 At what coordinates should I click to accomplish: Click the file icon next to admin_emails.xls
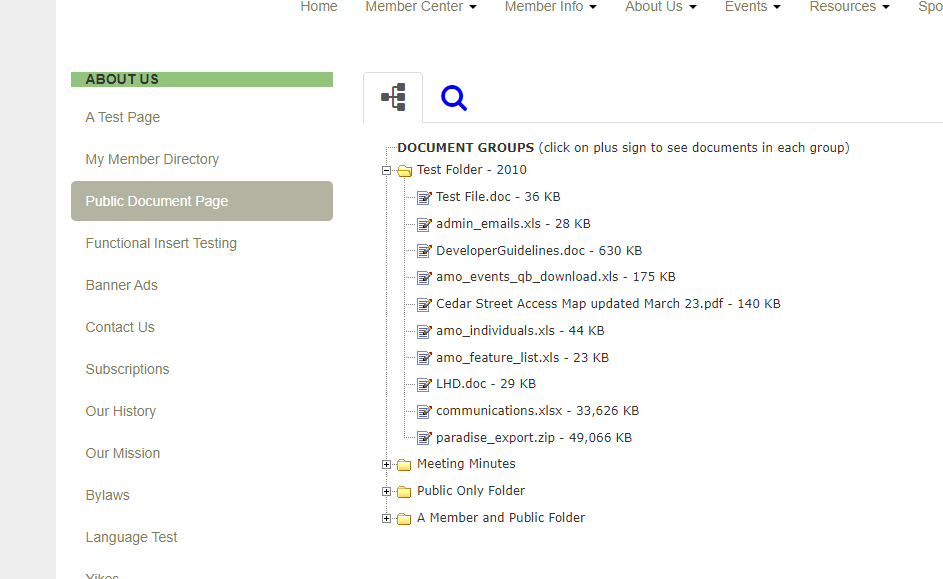tap(424, 224)
